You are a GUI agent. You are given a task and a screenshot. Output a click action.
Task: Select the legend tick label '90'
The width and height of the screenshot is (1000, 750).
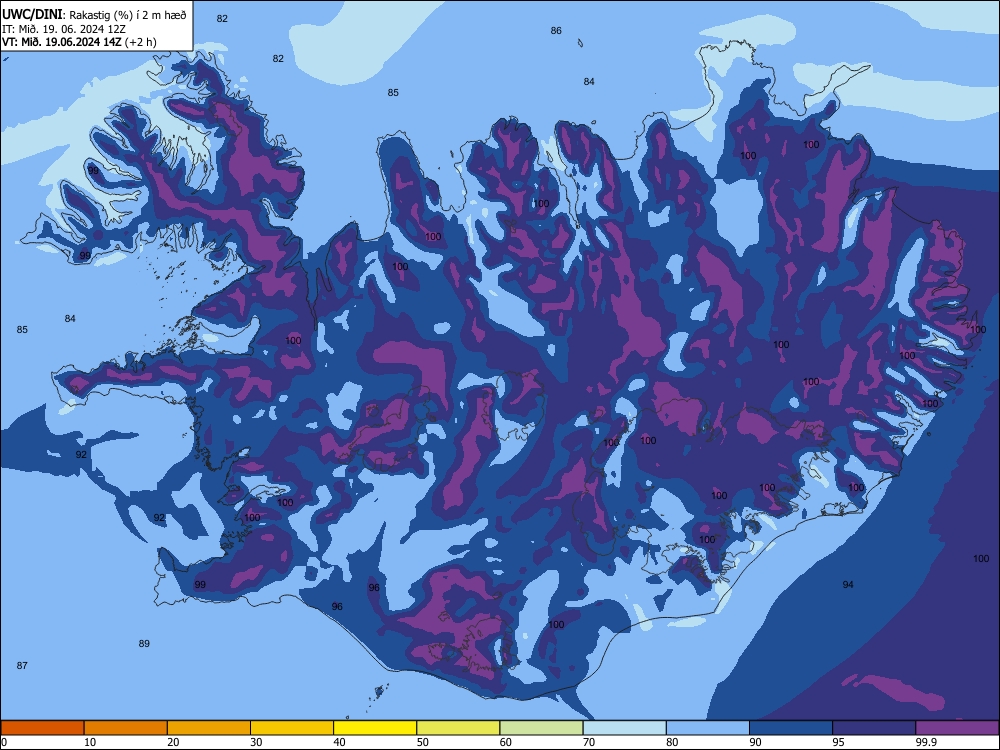point(756,742)
